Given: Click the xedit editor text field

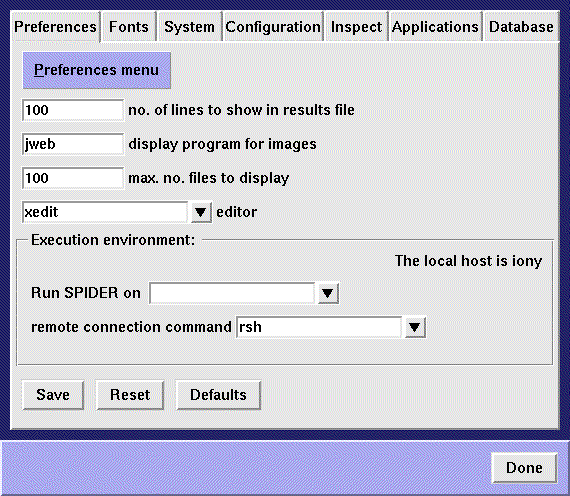Looking at the screenshot, I should 105,212.
